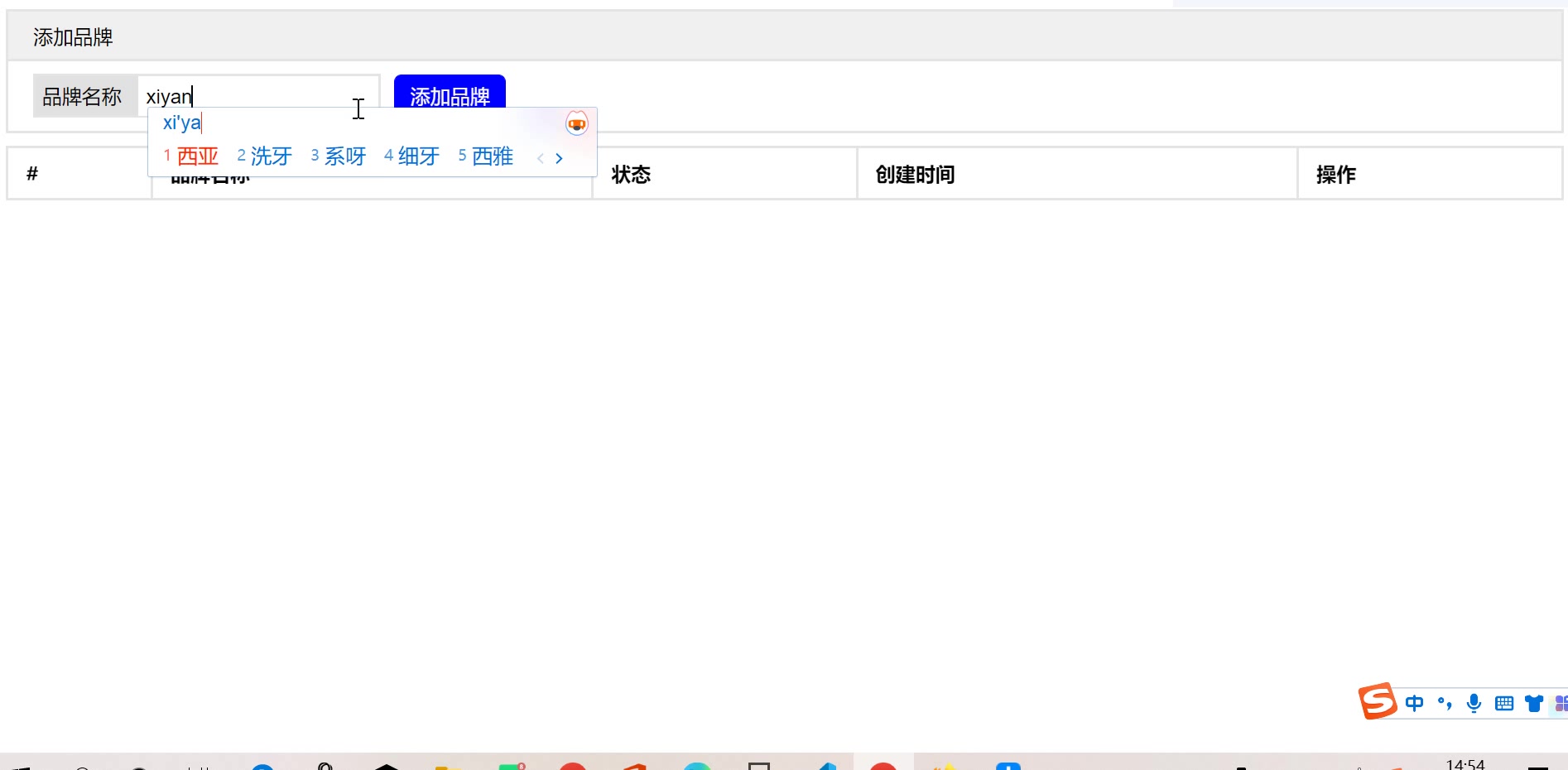The image size is (1568, 770).
Task: Toggle the IME punctuation mode button
Action: pyautogui.click(x=1445, y=703)
